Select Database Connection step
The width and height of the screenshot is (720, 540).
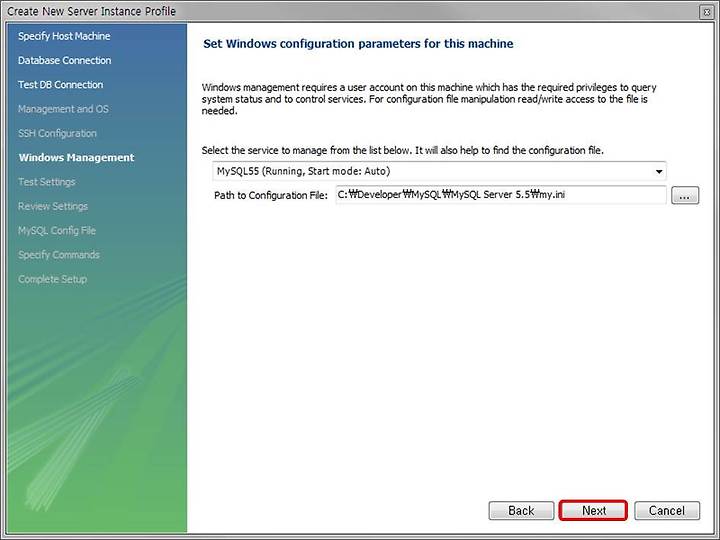click(64, 61)
